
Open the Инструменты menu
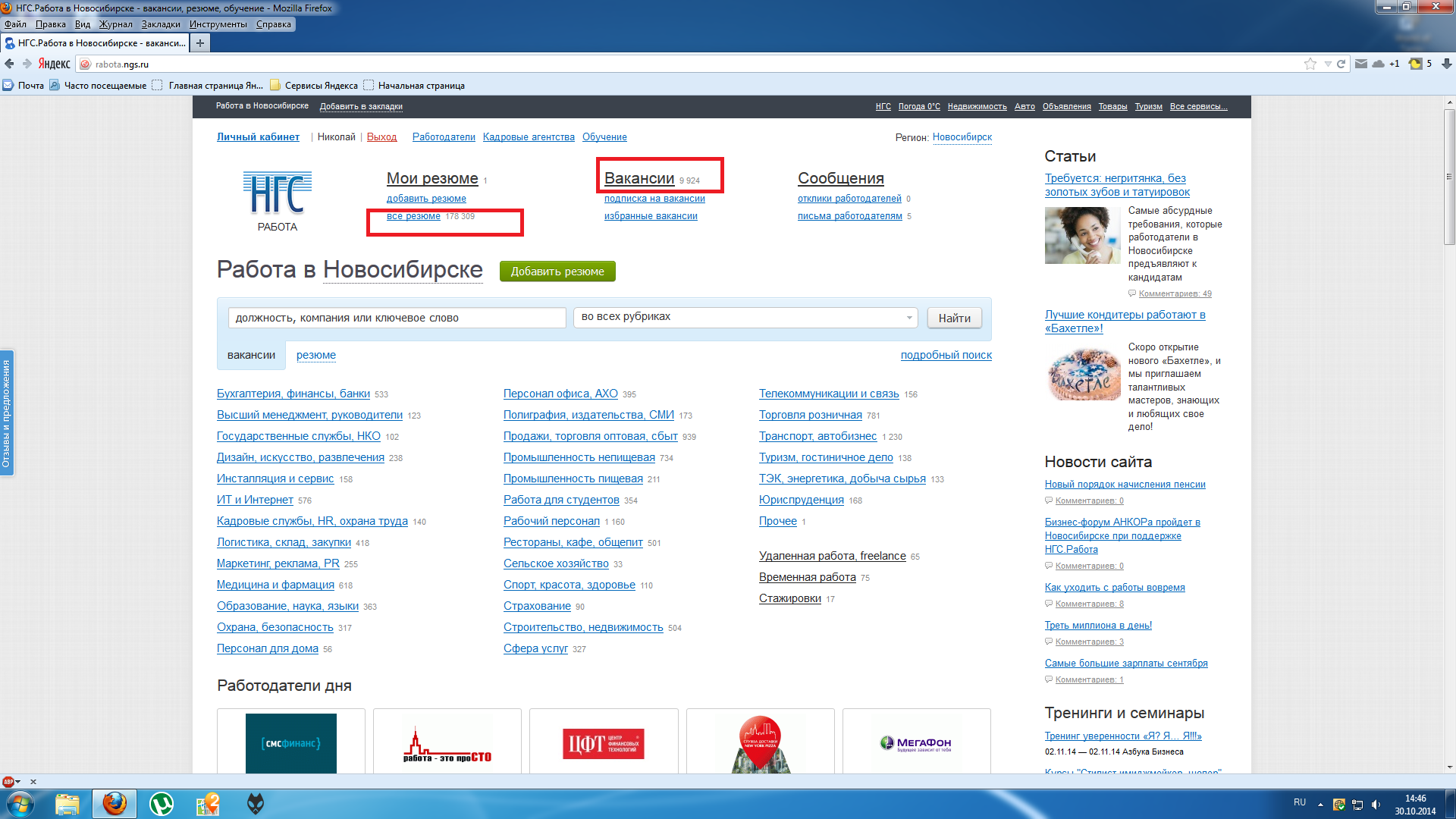click(218, 24)
